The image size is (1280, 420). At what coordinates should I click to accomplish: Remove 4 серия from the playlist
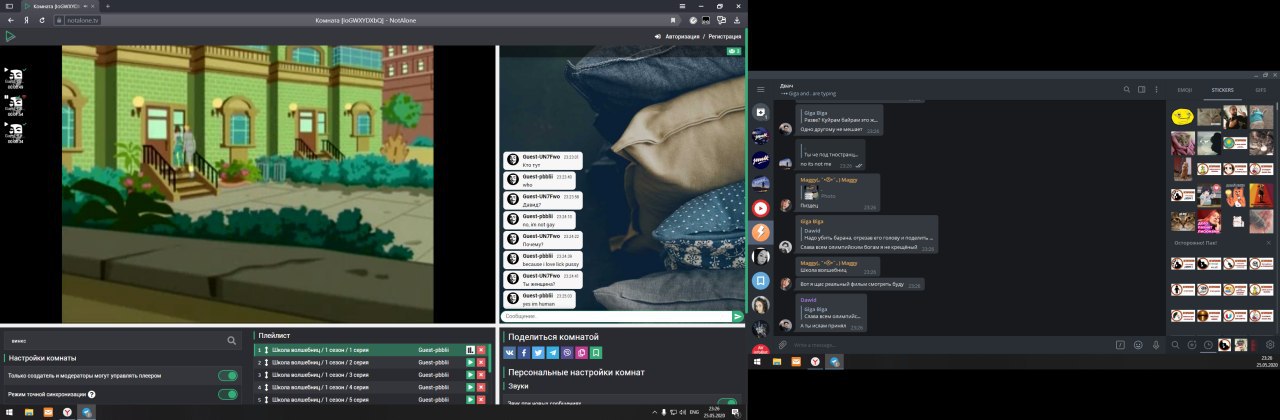(x=481, y=386)
